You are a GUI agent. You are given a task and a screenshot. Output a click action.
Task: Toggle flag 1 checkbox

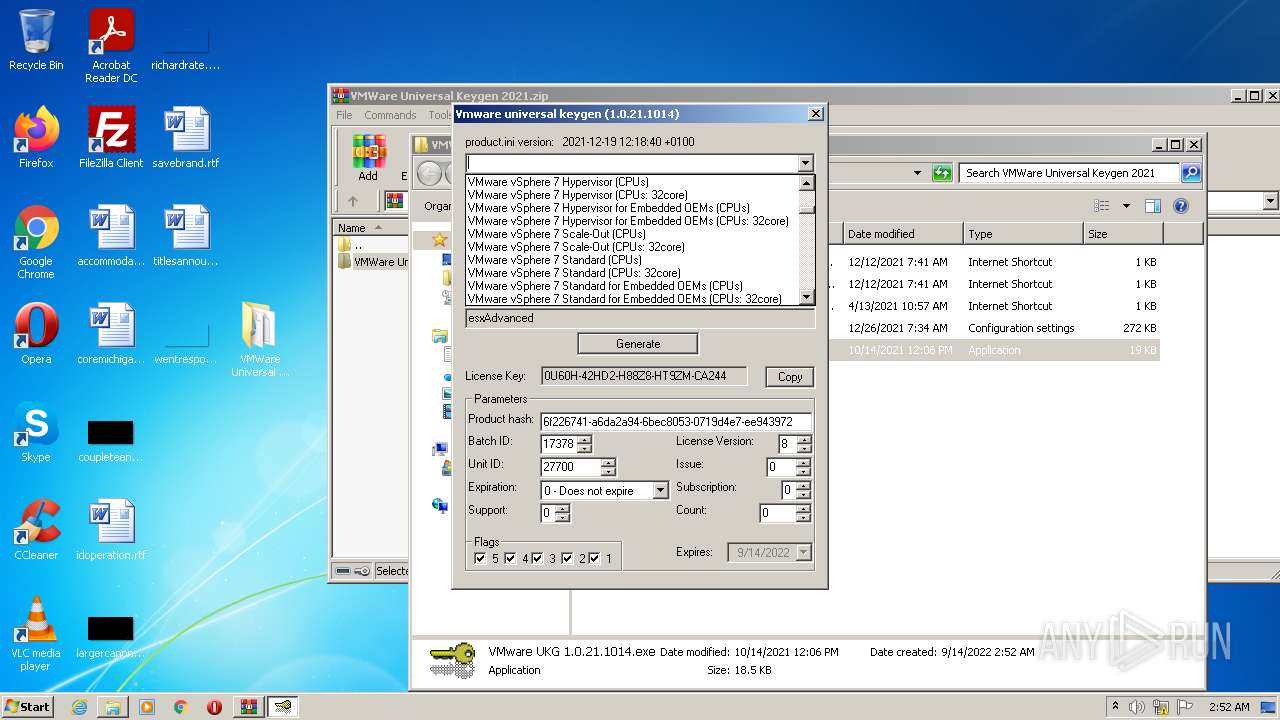(594, 558)
